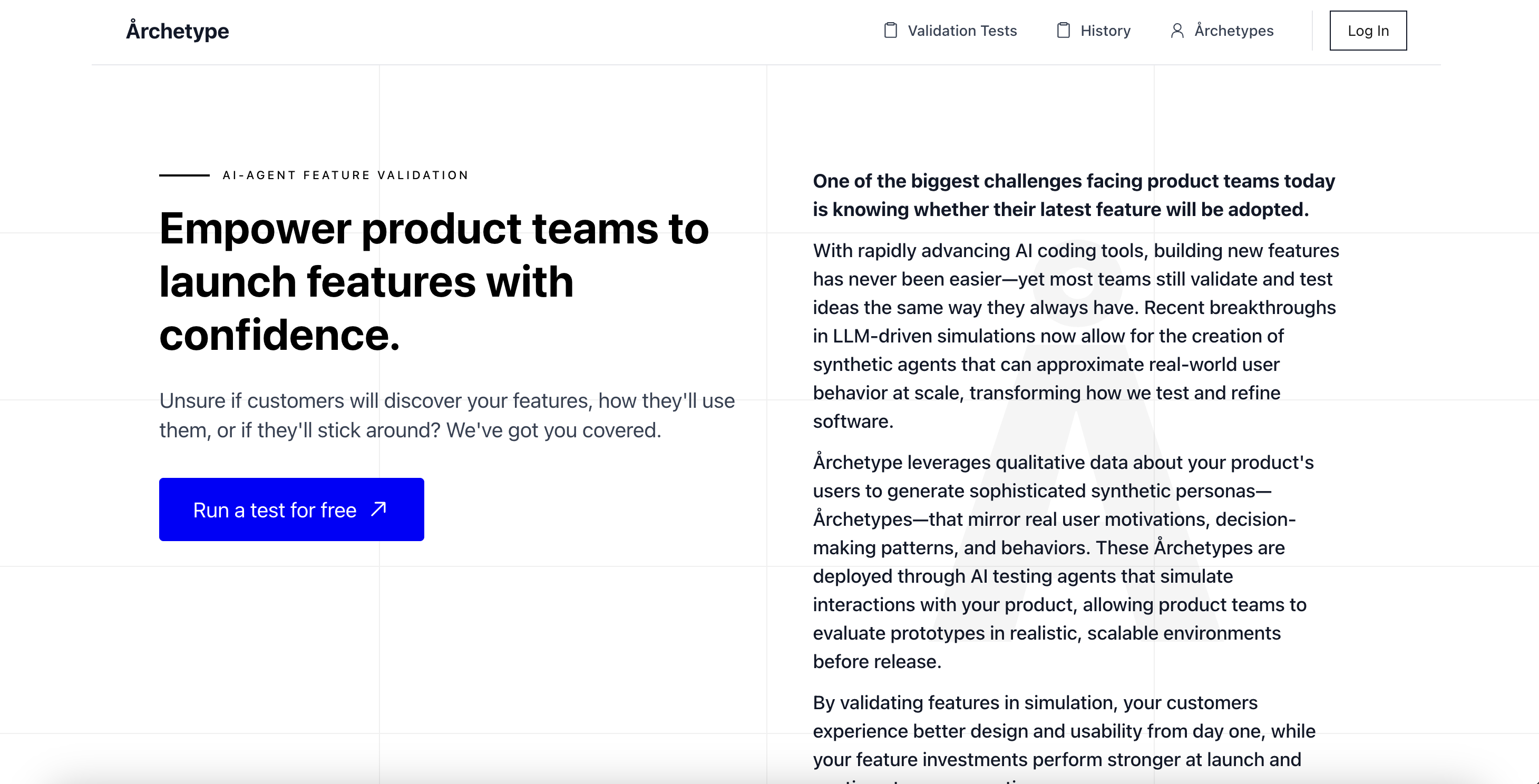This screenshot has width=1539, height=784.
Task: Click the word confidence in the headline
Action: pyautogui.click(x=279, y=335)
